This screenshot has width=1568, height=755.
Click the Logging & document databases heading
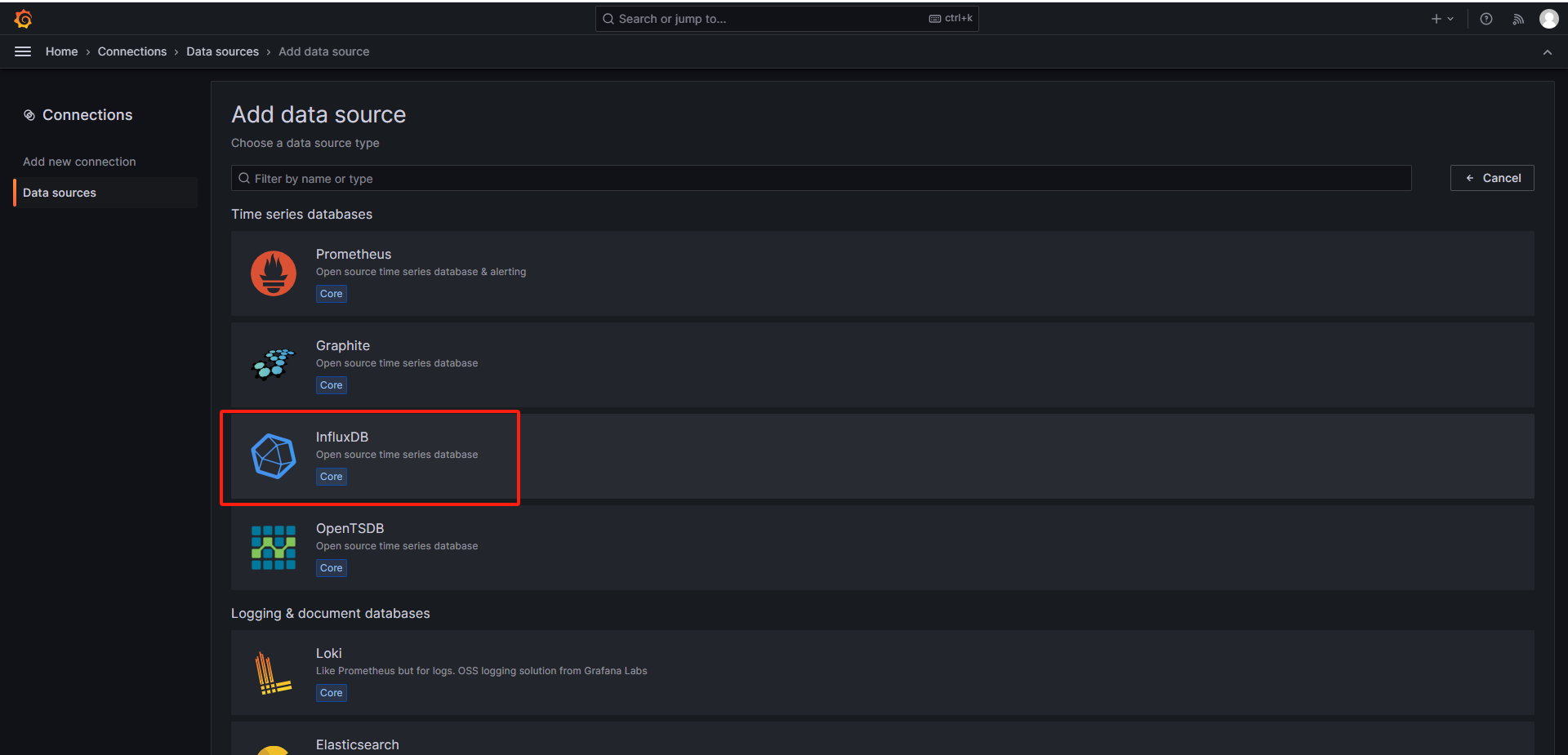coord(330,613)
